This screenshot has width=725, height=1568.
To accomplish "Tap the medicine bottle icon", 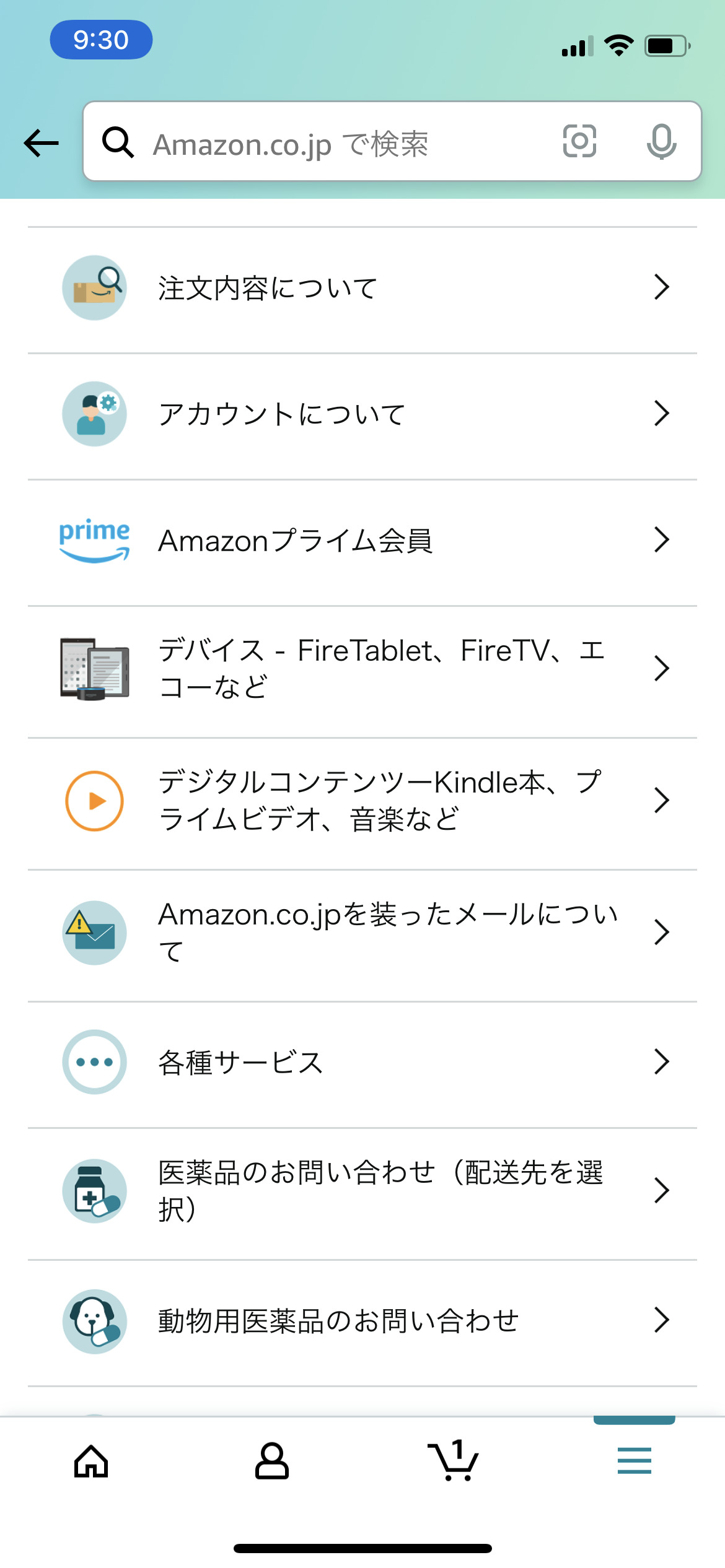I will [x=94, y=1191].
